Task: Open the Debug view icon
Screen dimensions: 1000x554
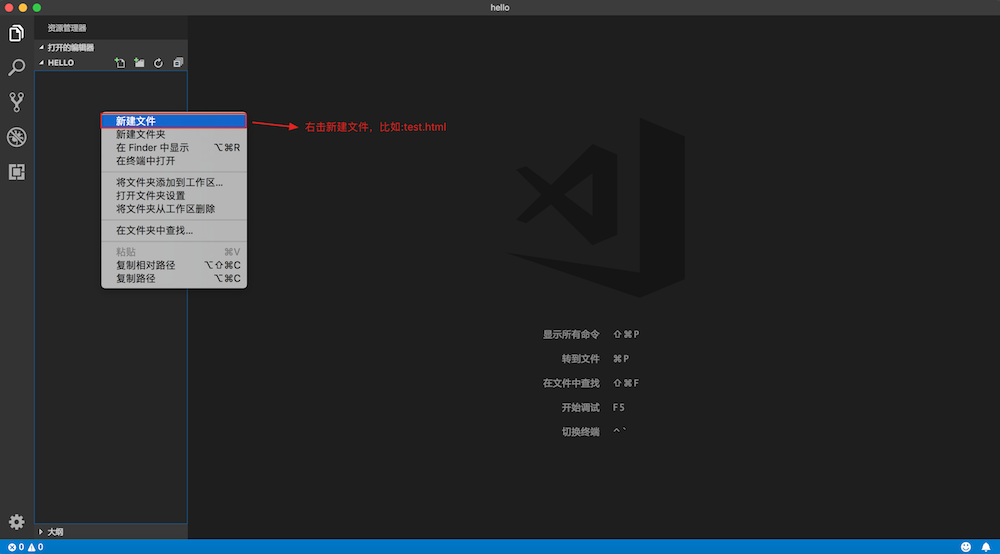Action: point(16,137)
